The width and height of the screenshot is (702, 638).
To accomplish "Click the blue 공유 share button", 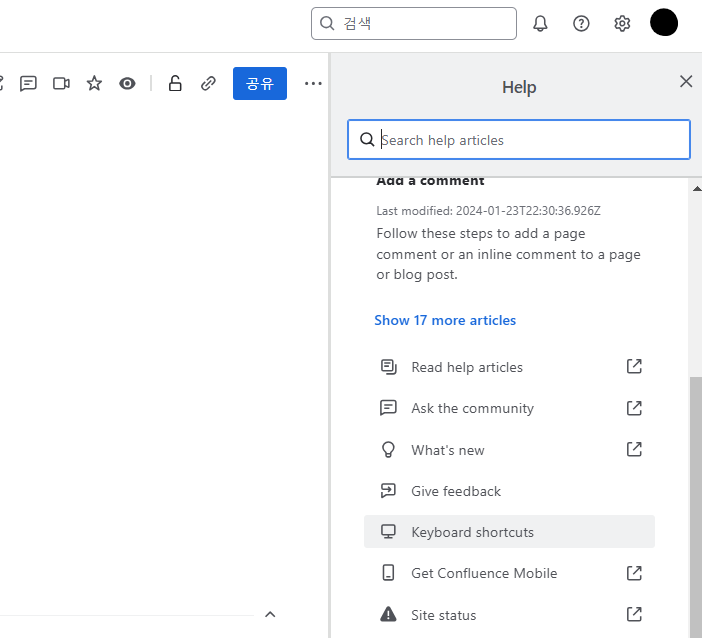I will [260, 84].
